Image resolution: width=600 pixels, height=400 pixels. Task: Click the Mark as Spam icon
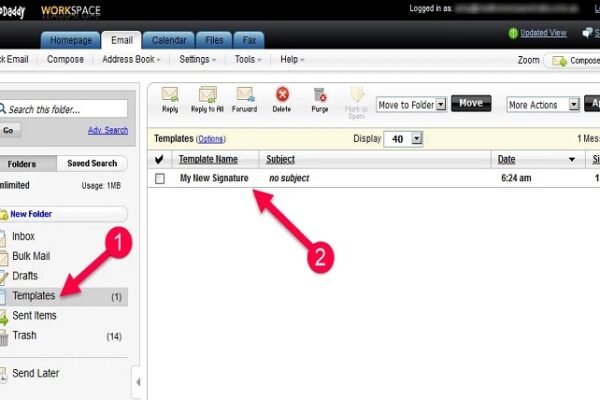click(x=357, y=94)
